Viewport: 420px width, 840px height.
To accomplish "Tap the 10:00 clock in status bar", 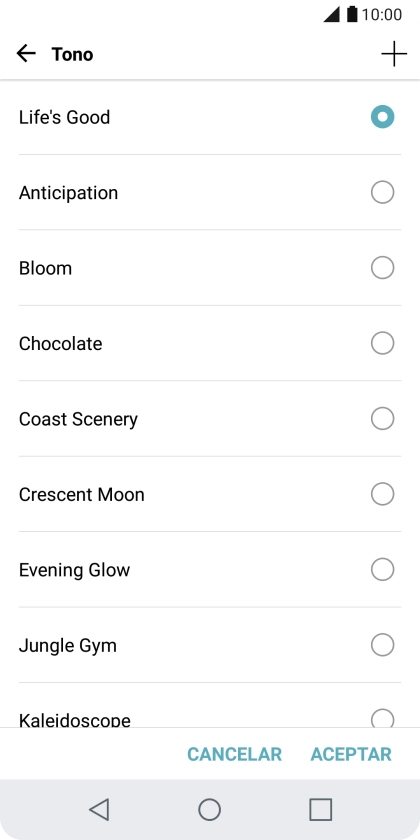I will click(381, 14).
